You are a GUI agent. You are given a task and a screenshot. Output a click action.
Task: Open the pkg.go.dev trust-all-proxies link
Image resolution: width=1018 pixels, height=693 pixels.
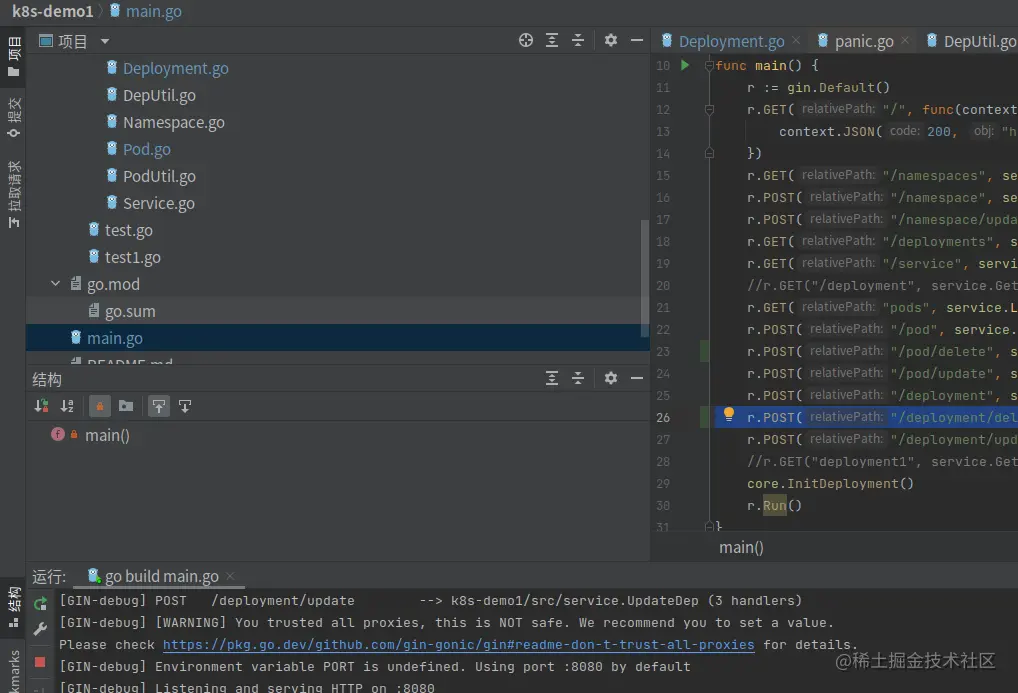(x=458, y=644)
